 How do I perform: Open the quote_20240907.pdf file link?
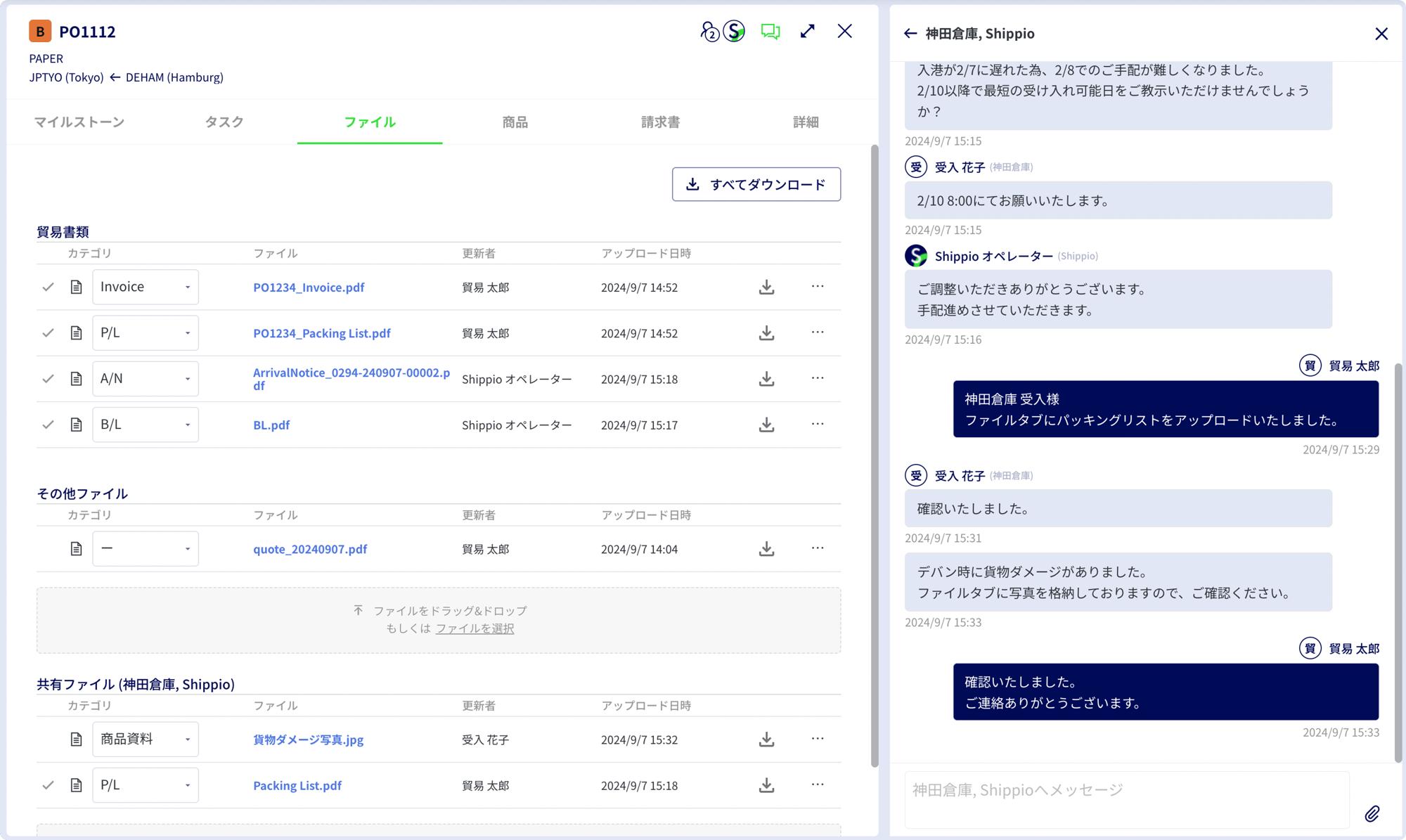(310, 548)
